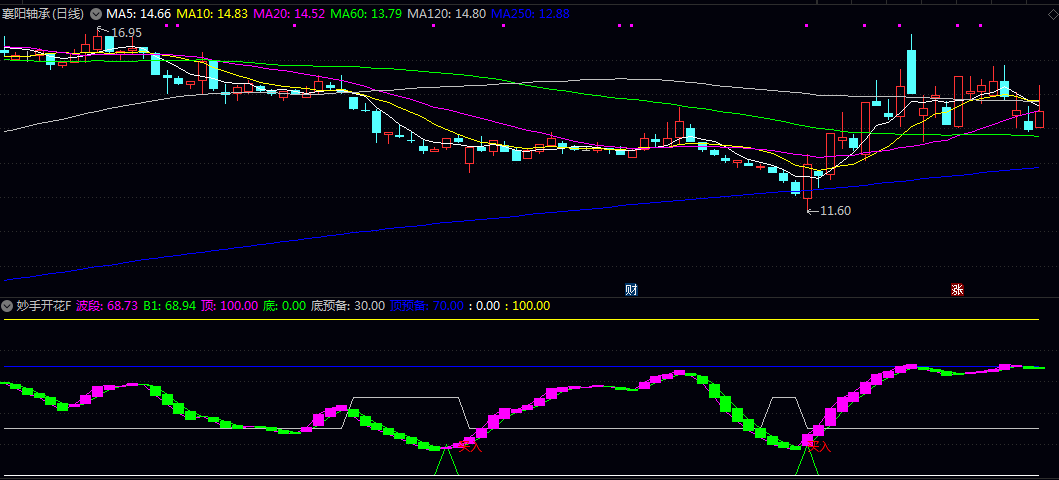Select the MA60: 13.79 indicator label

pyautogui.click(x=368, y=13)
